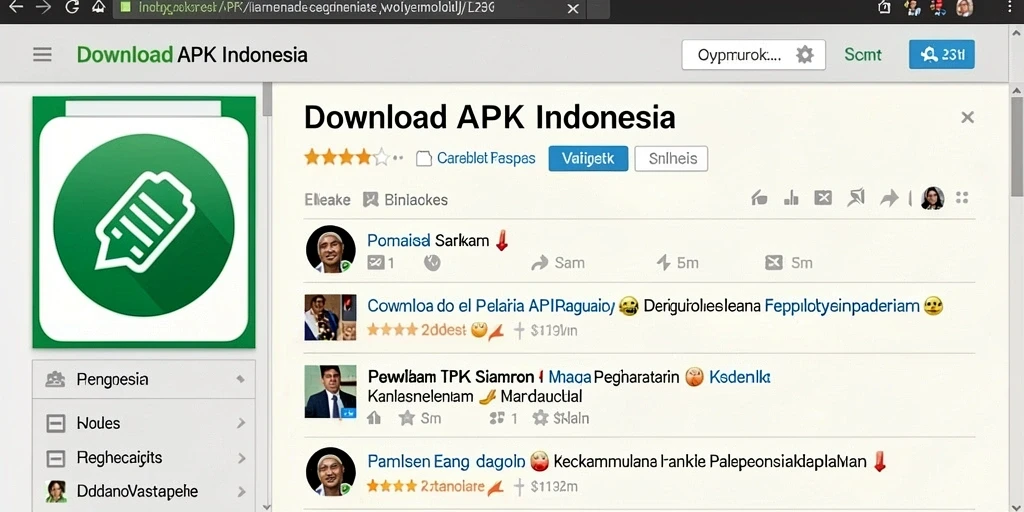Go forward with browser forward arrow
Image resolution: width=1024 pixels, height=512 pixels.
[x=43, y=8]
